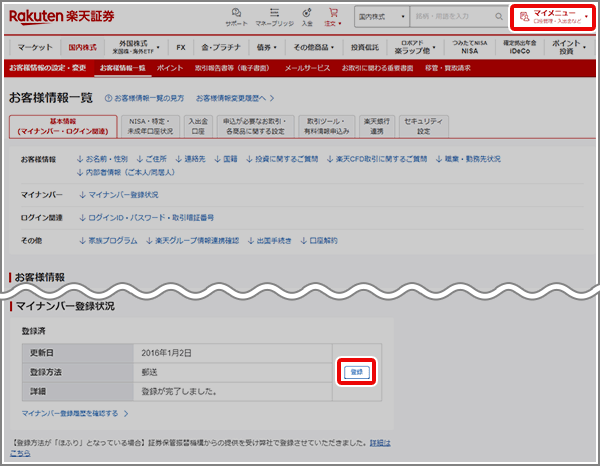Viewport: 600px width, 466px height.
Task: Open the サポート support icon
Action: click(236, 17)
